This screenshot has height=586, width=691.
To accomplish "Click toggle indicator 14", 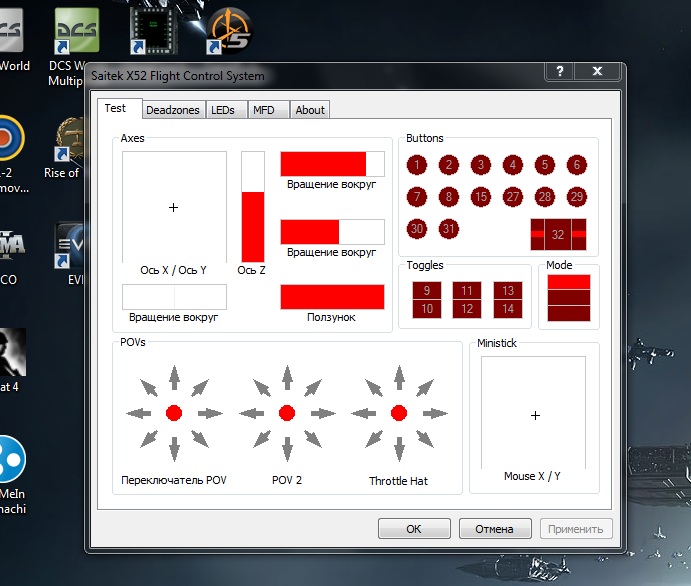I will click(508, 309).
